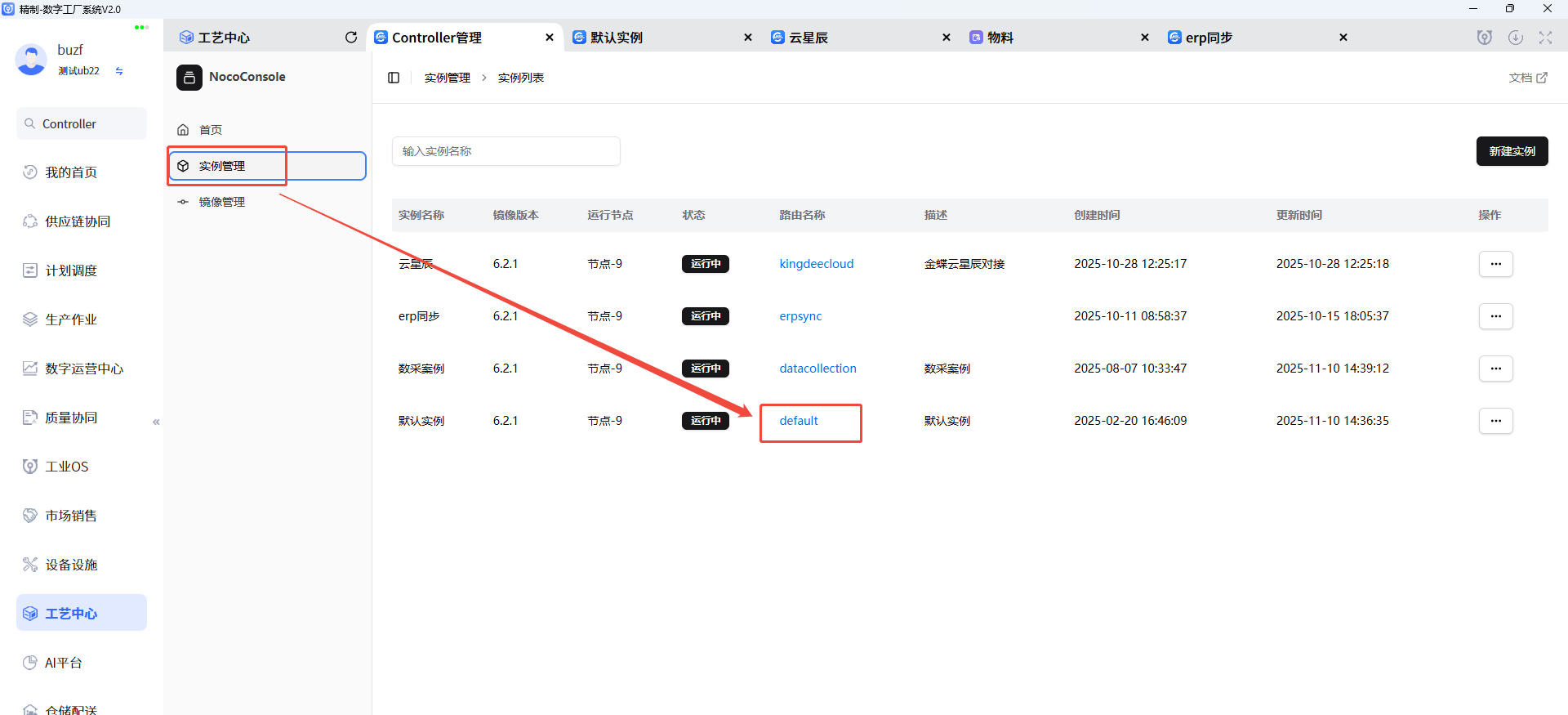Close the 云星辰 tab
Viewport: 1568px width, 715px height.
(x=947, y=38)
